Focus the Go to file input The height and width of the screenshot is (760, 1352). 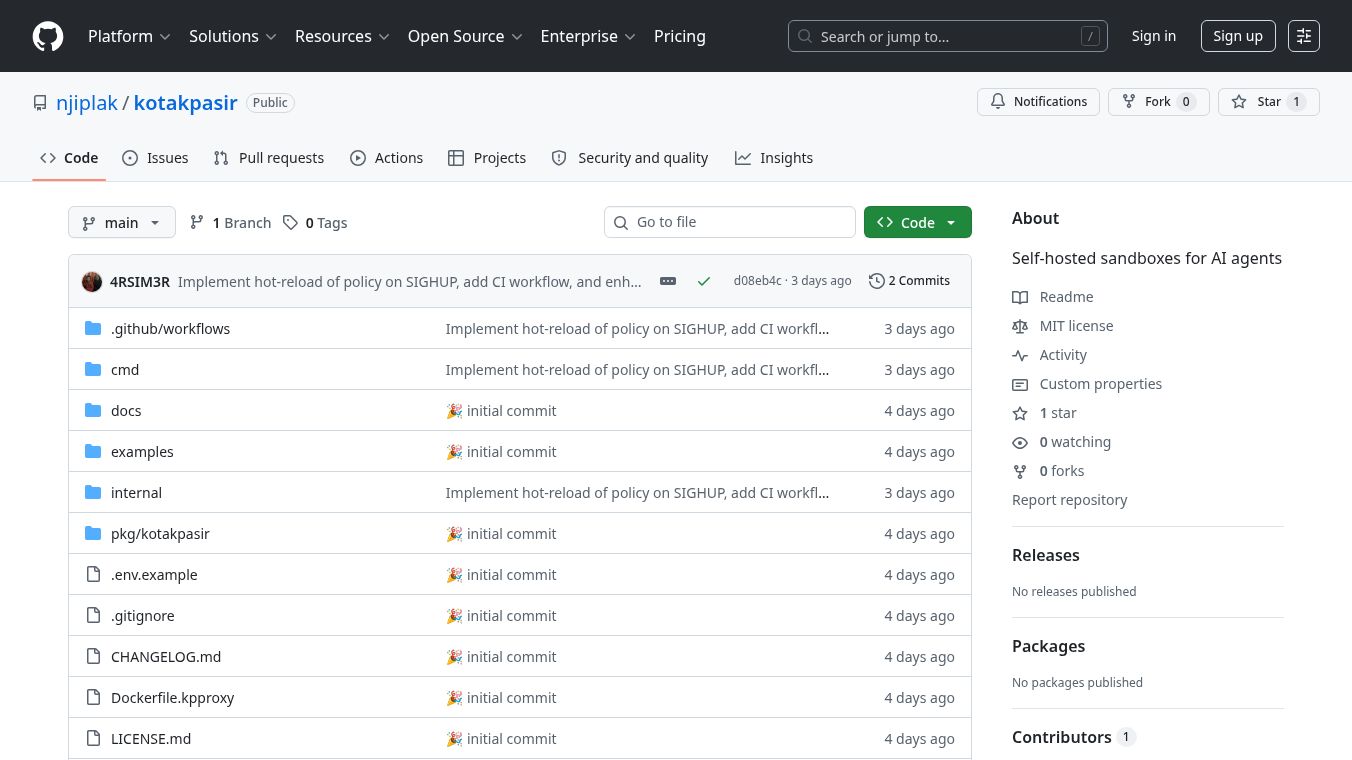click(730, 222)
